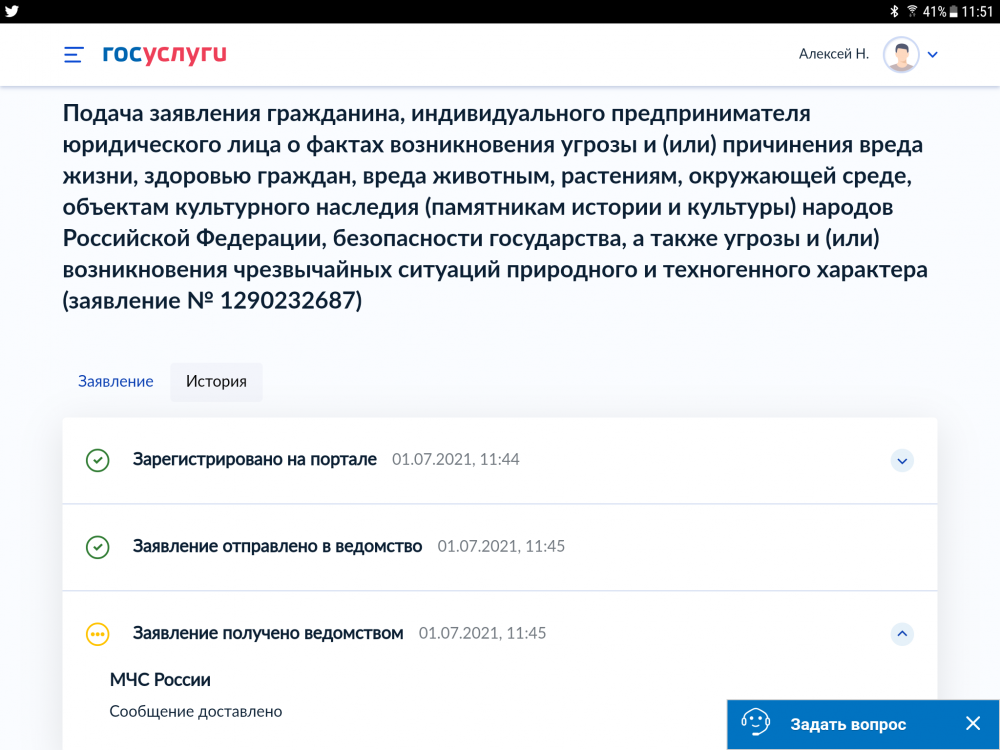Close the Задать вопрос widget
This screenshot has height=750, width=1000.
click(x=972, y=723)
